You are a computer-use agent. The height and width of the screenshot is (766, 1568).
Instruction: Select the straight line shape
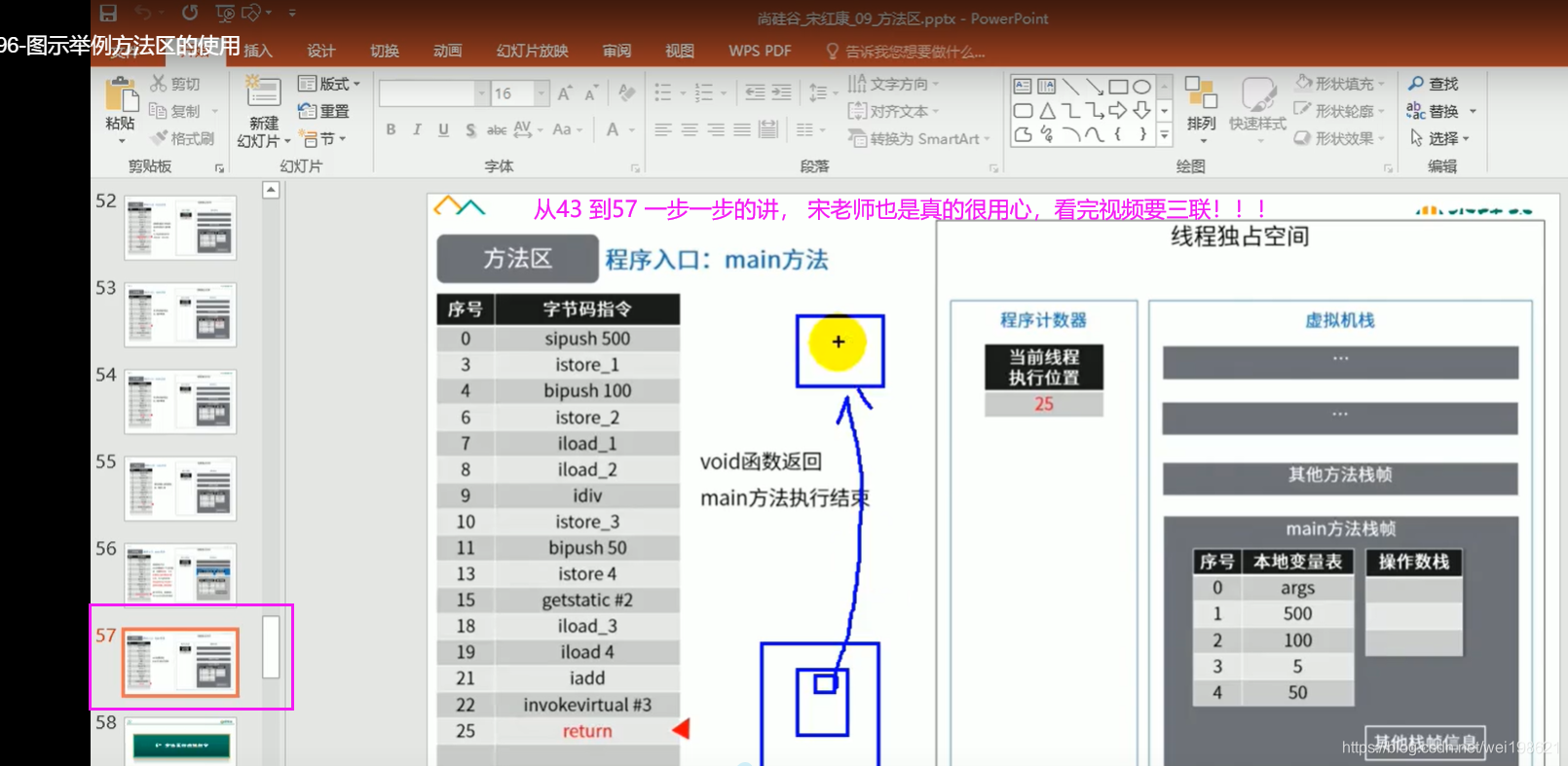[1071, 86]
